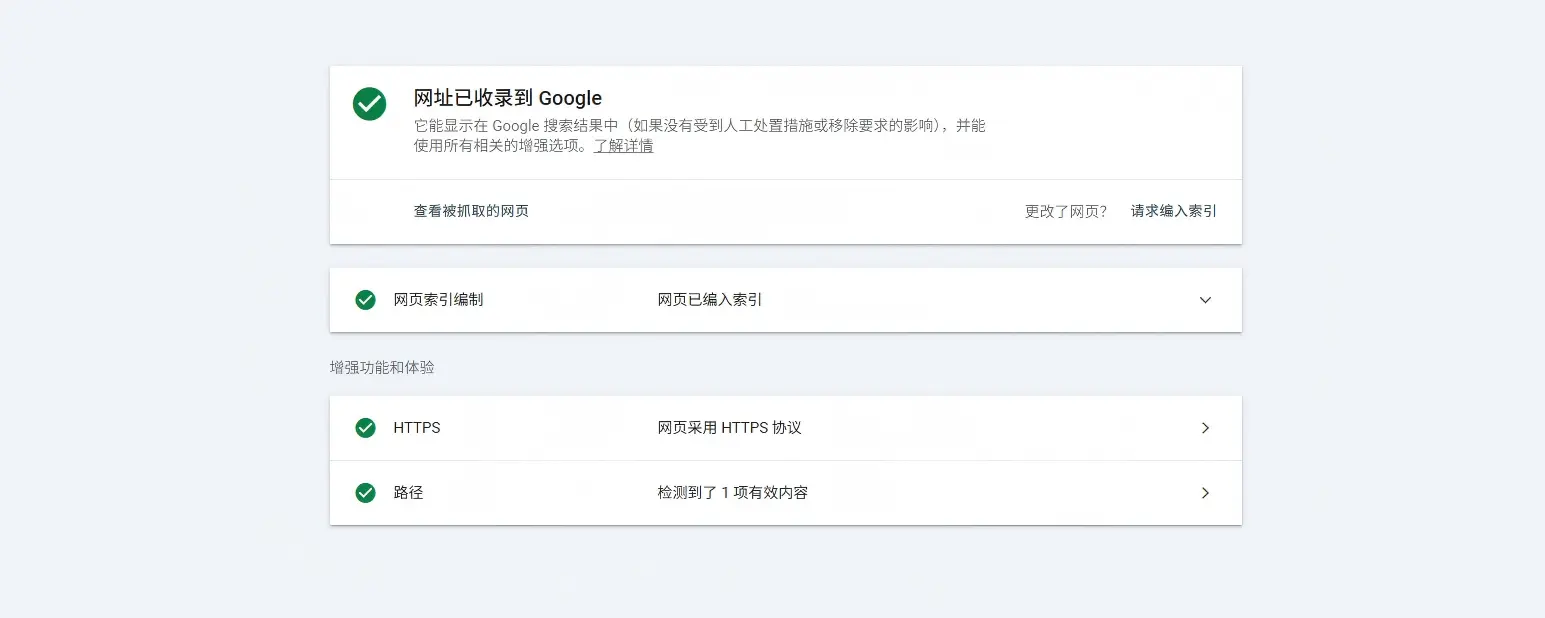This screenshot has width=1545, height=618.
Task: Click the large green checkmark beside 网址已收录到 Google
Action: click(369, 104)
